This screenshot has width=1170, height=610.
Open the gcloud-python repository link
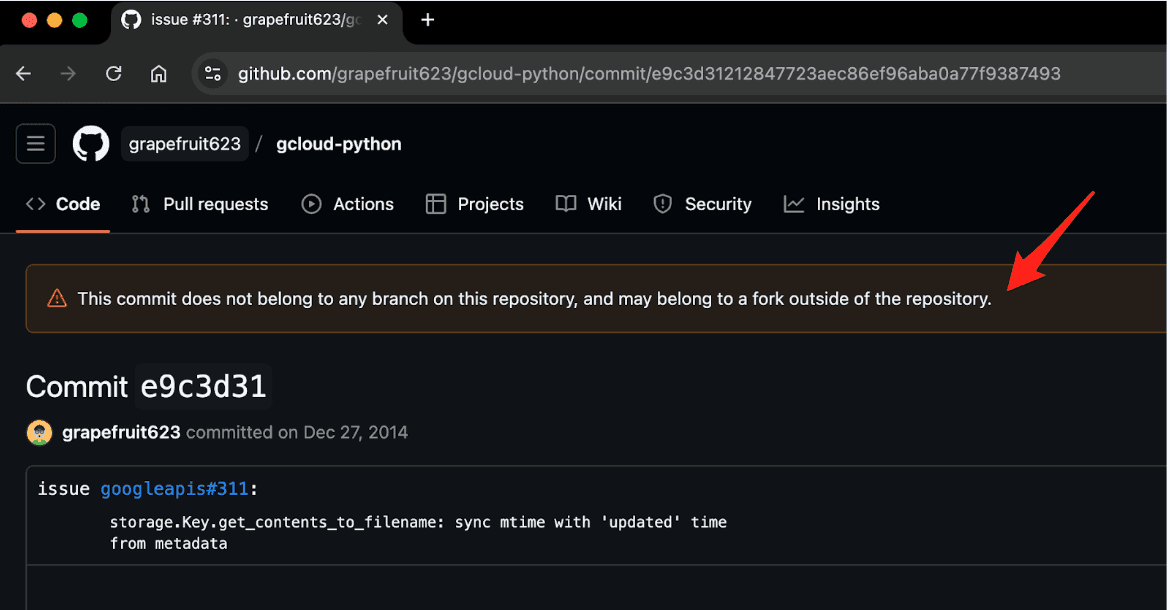click(339, 144)
